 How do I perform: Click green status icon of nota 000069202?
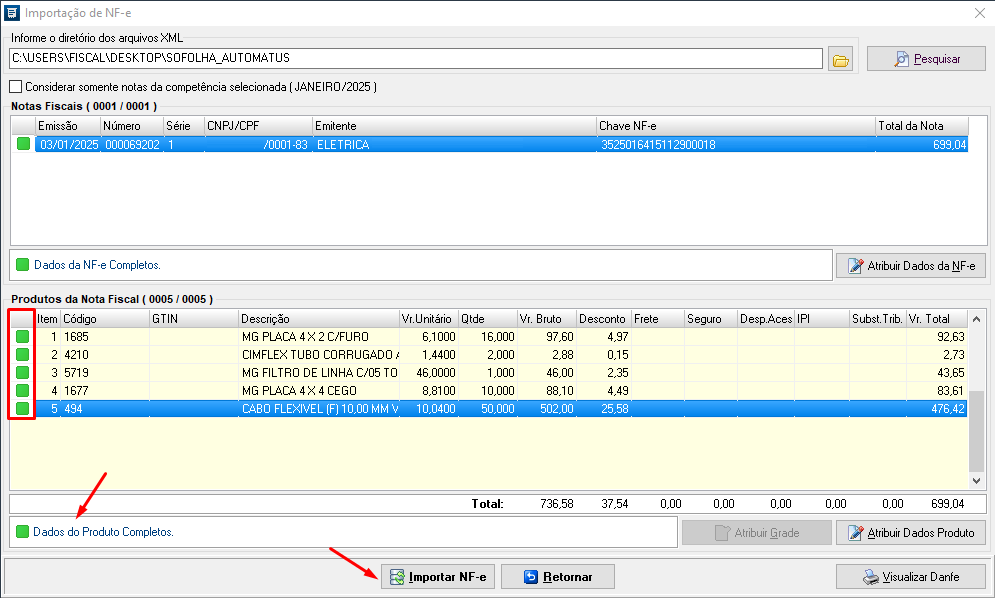click(x=22, y=145)
